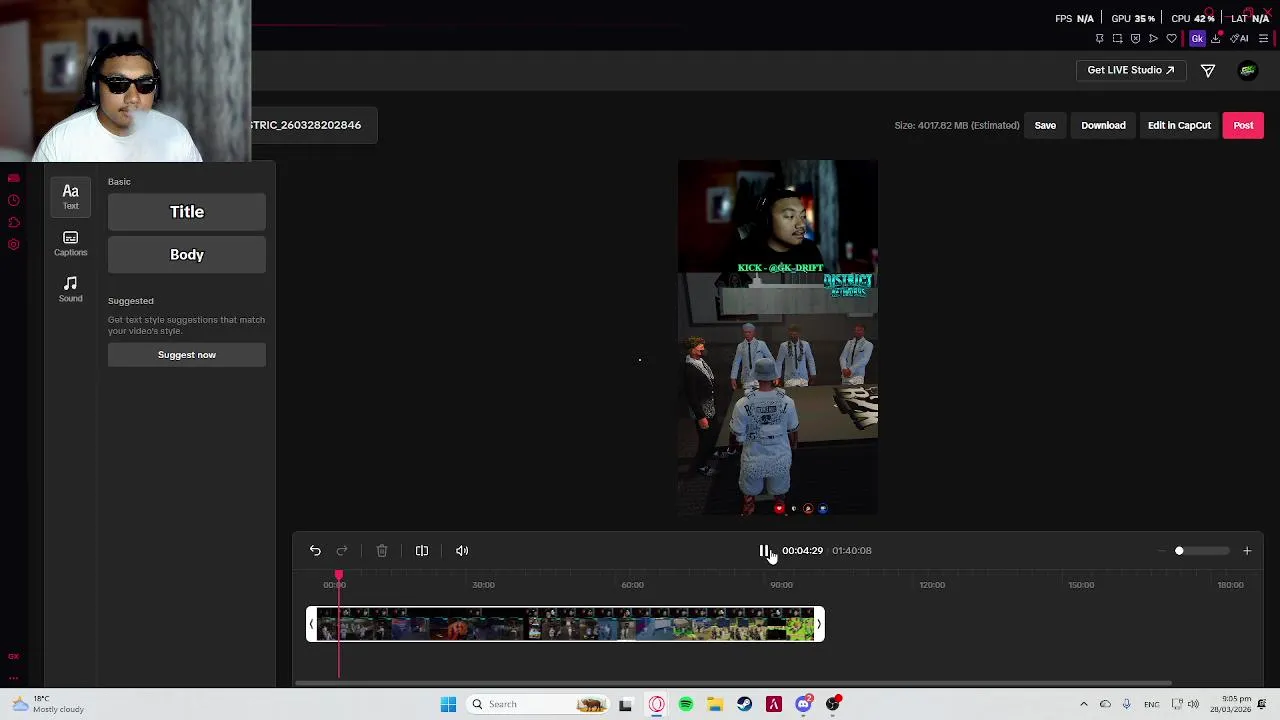
Task: Open Steam from the taskbar
Action: point(744,704)
